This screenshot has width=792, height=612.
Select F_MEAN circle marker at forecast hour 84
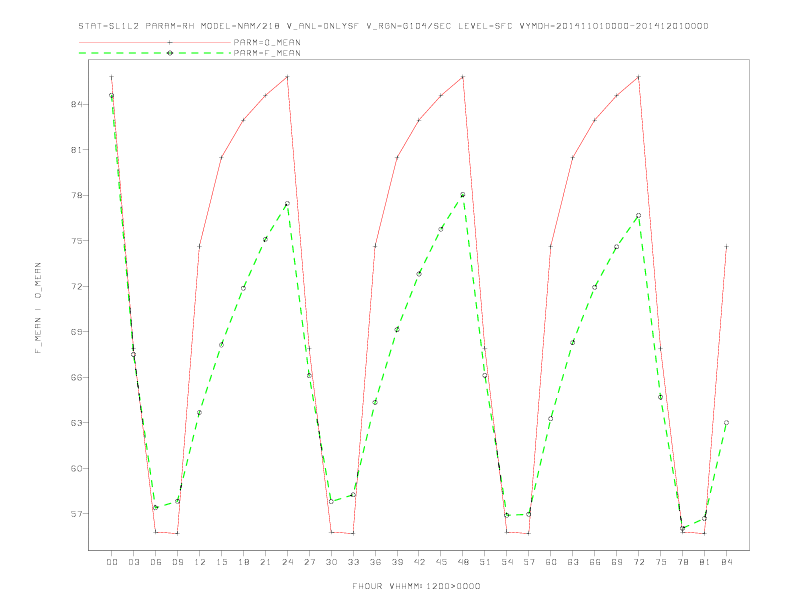click(726, 423)
